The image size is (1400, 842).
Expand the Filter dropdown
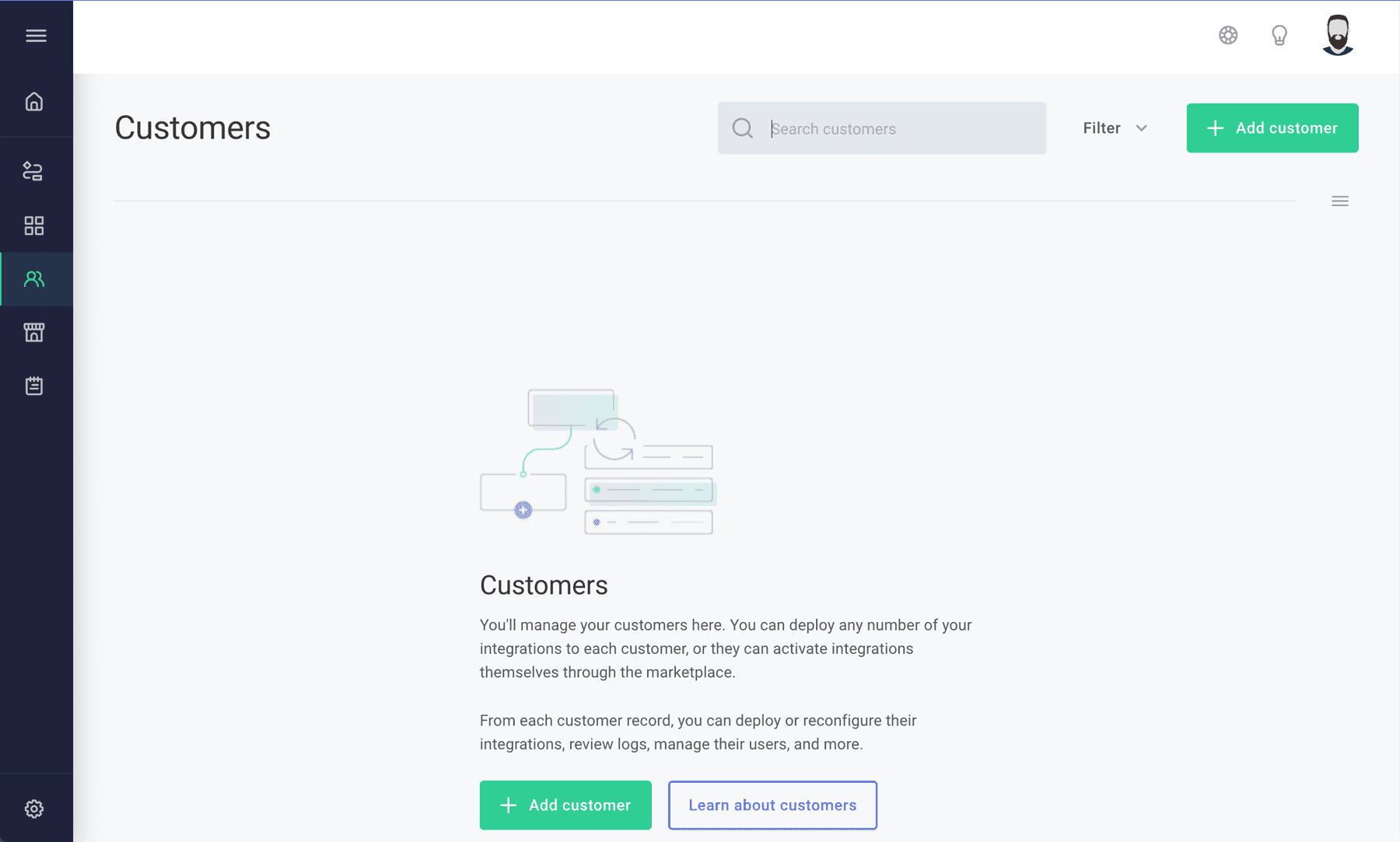(1101, 128)
